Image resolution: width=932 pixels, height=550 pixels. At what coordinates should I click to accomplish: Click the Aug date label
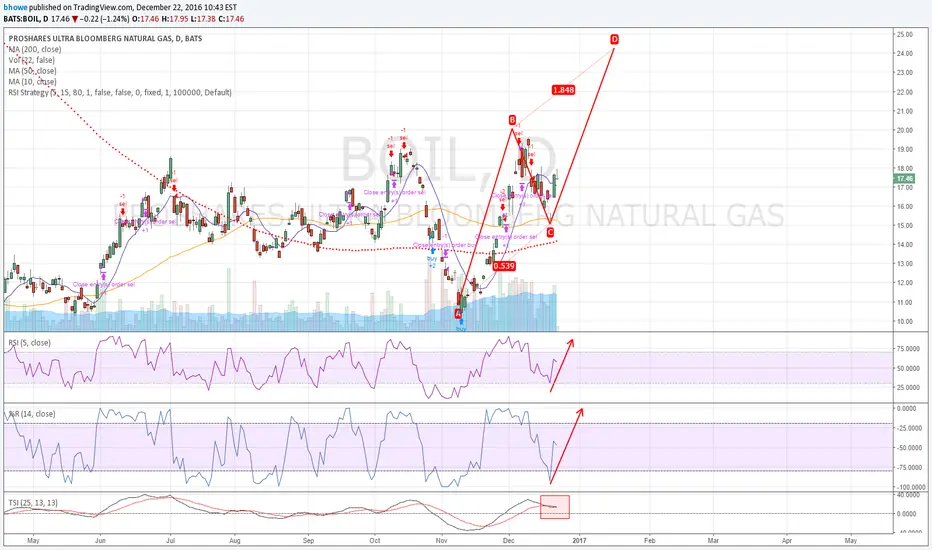coord(235,540)
